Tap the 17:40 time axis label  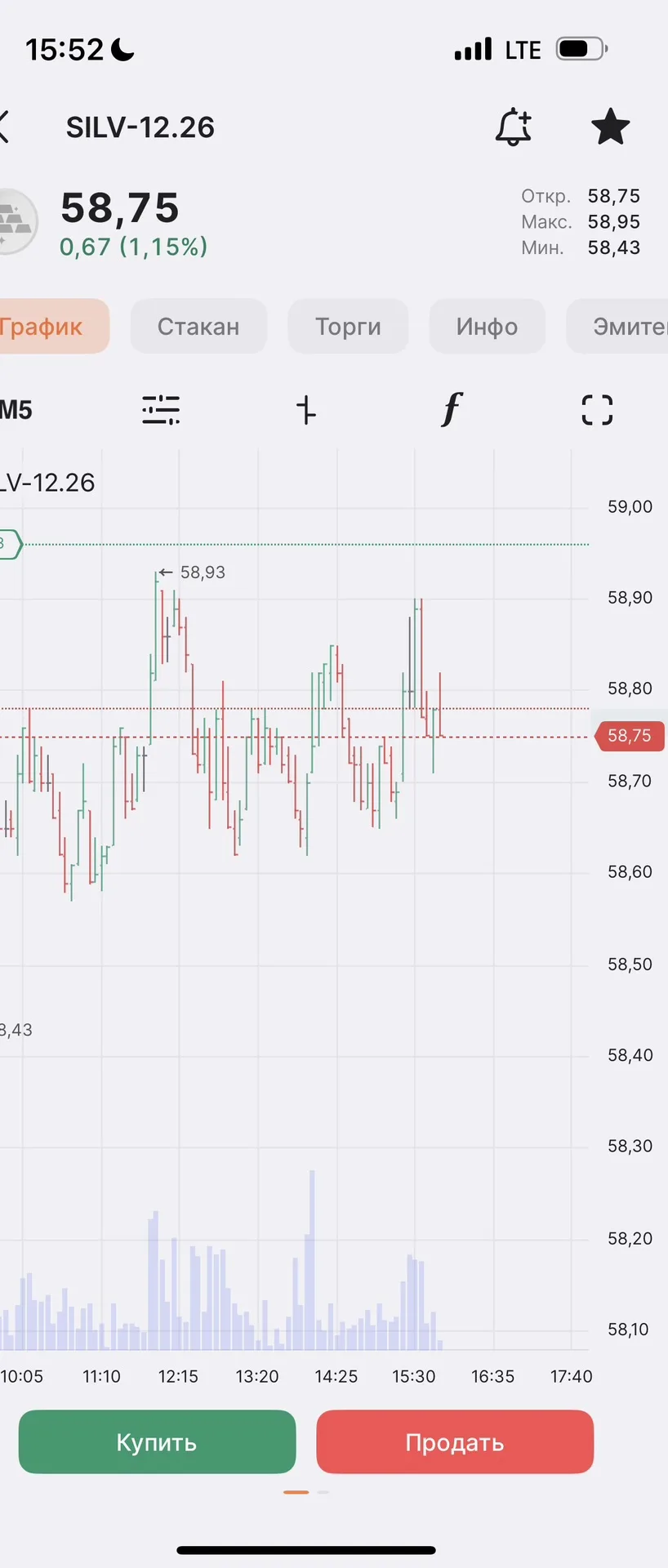pyautogui.click(x=572, y=1377)
